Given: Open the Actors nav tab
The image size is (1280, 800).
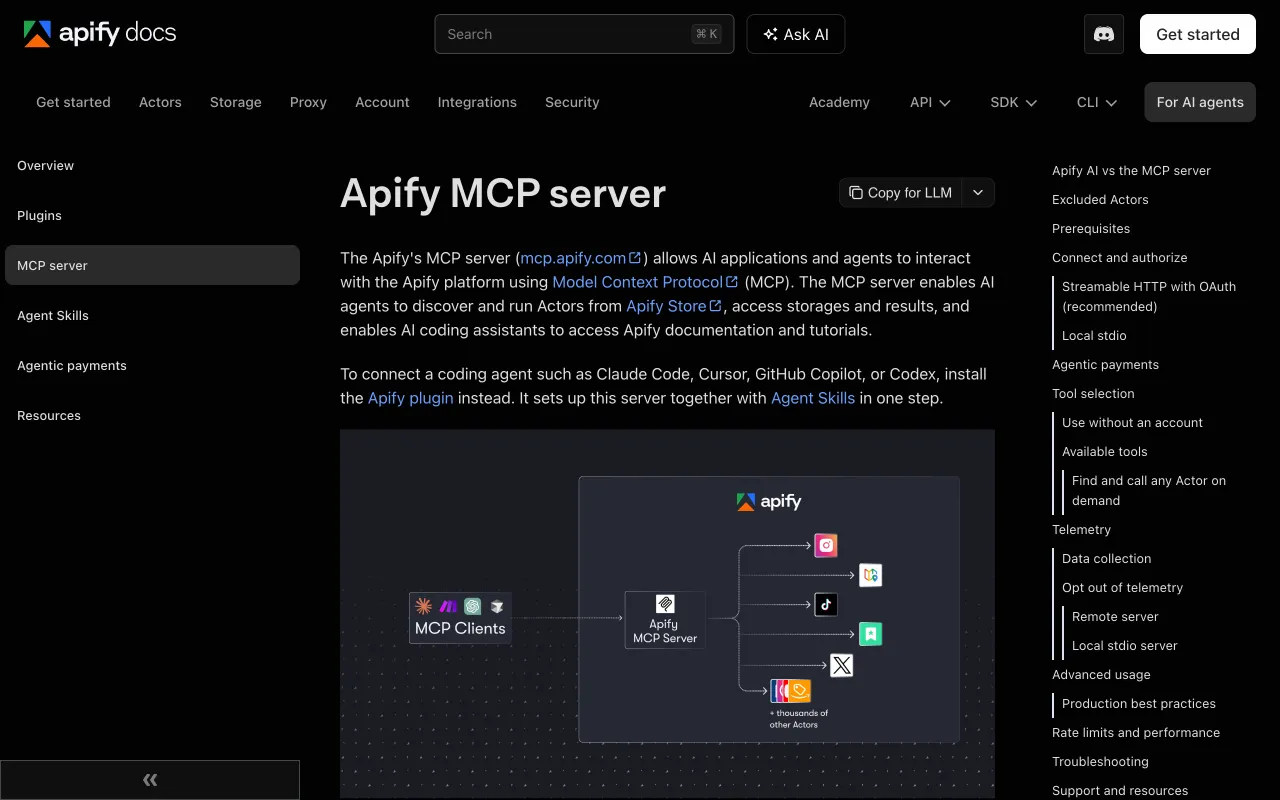Looking at the screenshot, I should pos(160,102).
